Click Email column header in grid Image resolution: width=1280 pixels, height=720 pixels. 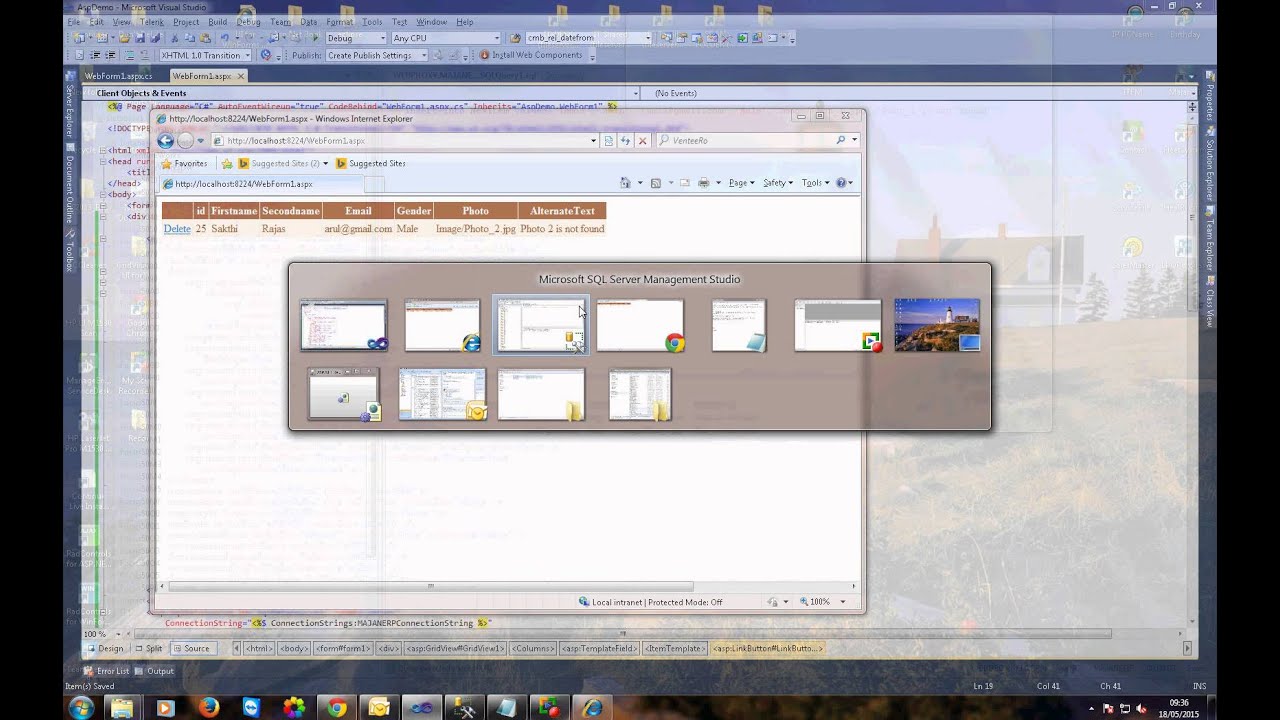pos(358,211)
